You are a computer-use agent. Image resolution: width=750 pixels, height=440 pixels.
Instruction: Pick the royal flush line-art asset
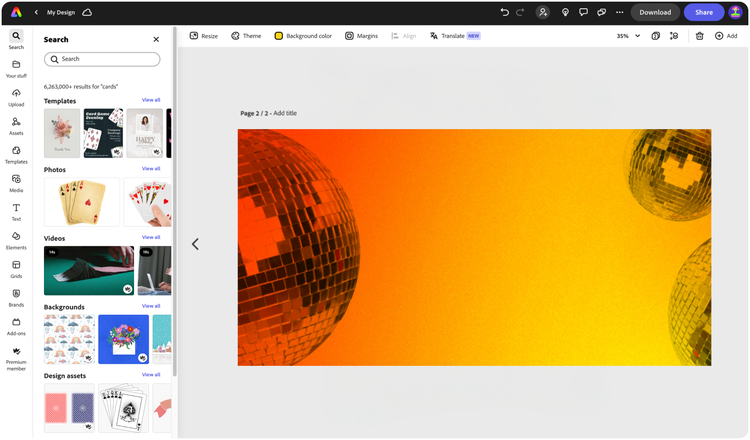[x=123, y=408]
